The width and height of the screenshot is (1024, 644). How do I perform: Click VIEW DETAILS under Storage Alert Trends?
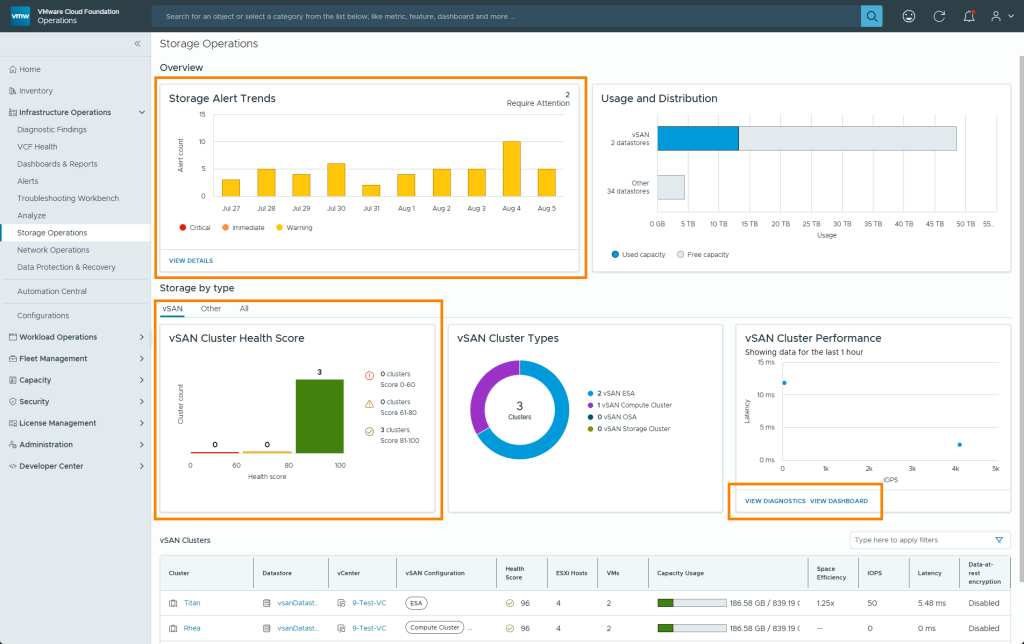coord(190,260)
